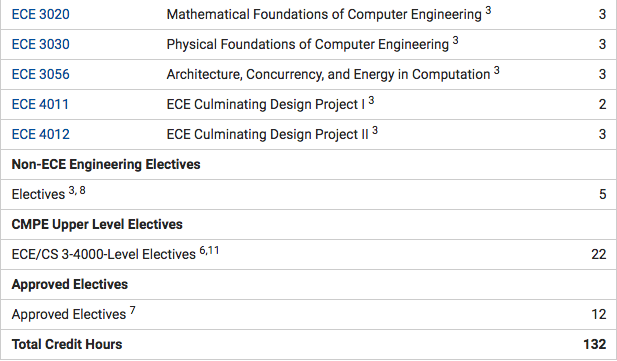Viewport: 617px width, 361px height.
Task: Click footnote 3 after Culminating Design Project I
Action: click(x=371, y=100)
